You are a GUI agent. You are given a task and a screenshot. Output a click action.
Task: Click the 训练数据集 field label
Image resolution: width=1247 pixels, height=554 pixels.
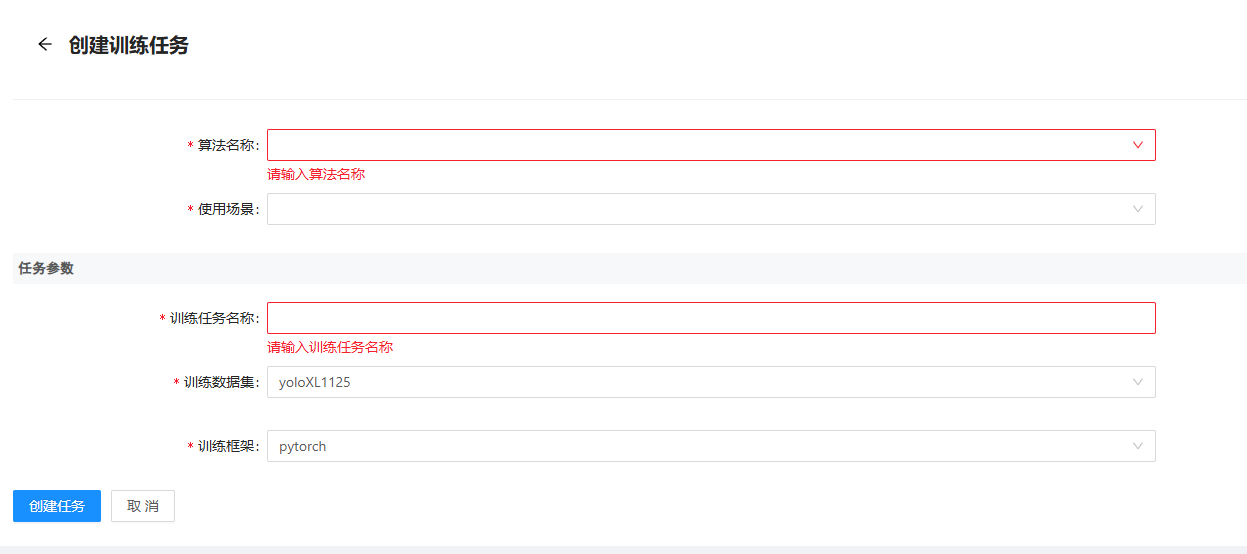220,382
